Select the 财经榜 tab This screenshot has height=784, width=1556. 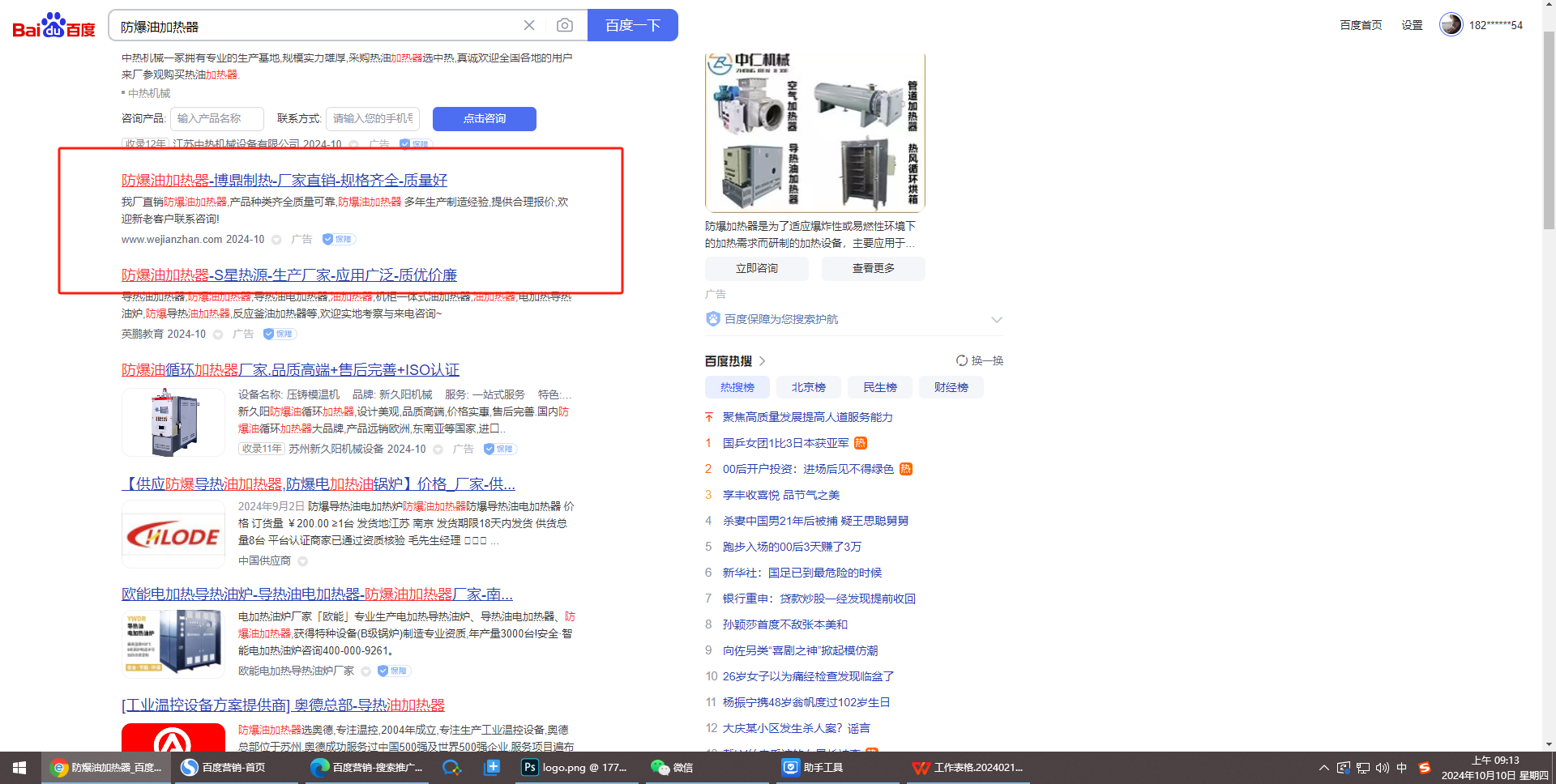(951, 387)
